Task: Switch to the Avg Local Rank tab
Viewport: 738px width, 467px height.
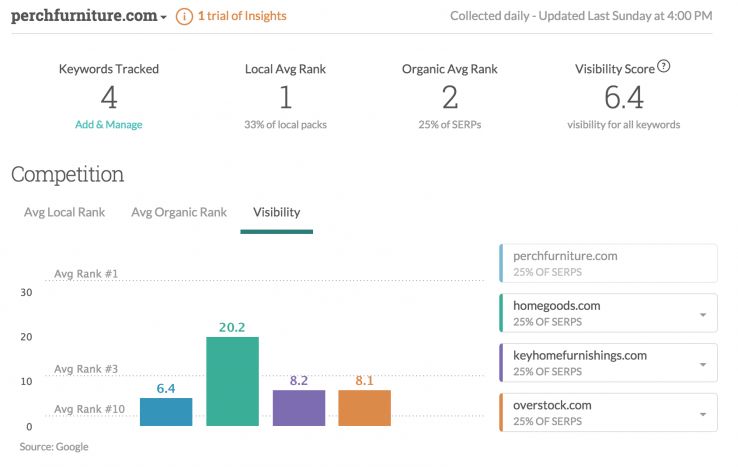Action: [64, 212]
